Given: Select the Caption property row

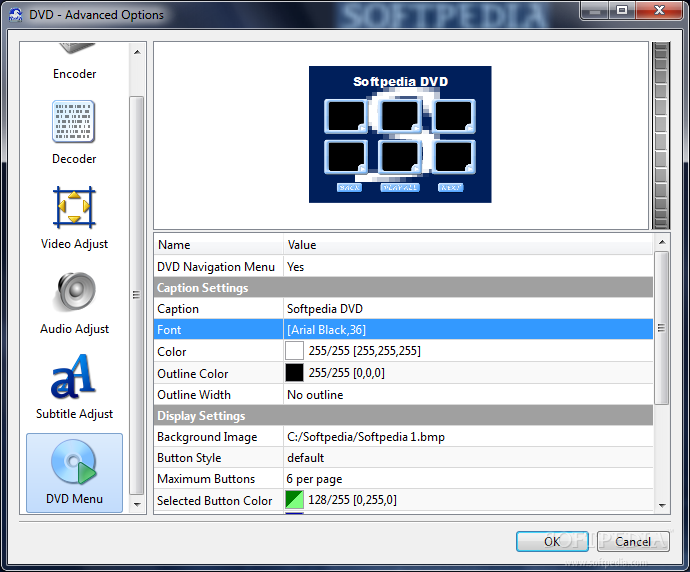Looking at the screenshot, I should point(403,309).
